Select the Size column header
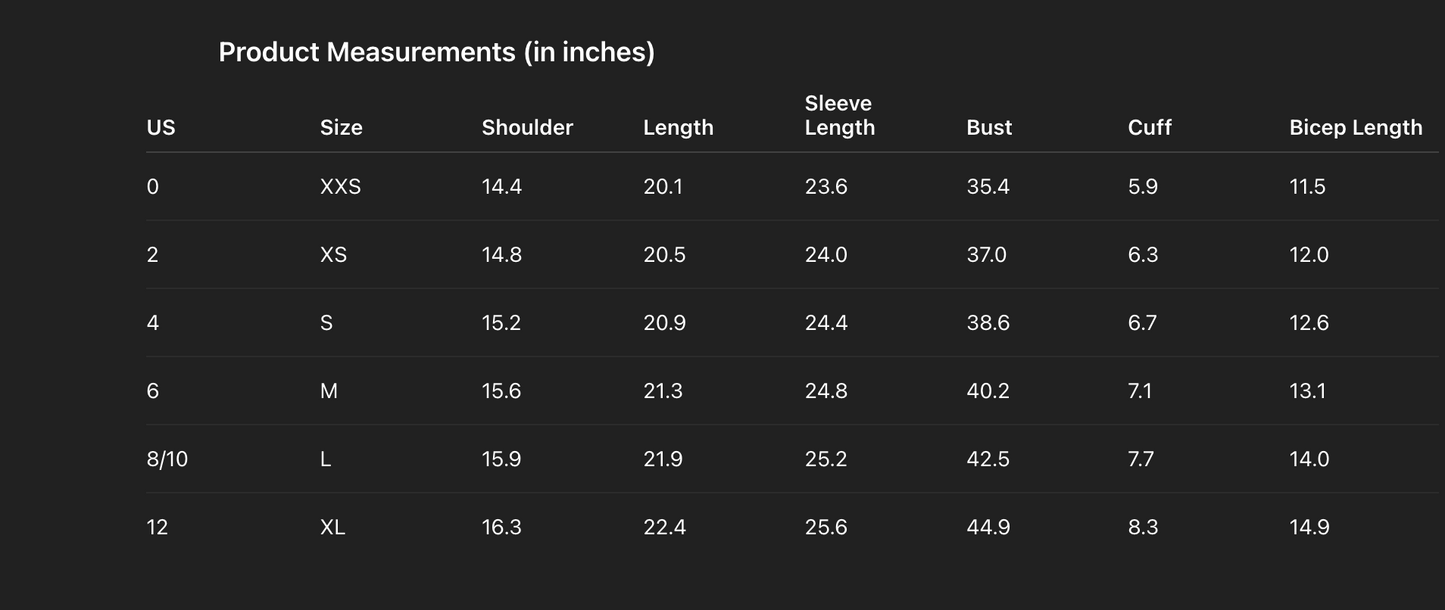This screenshot has width=1445, height=610. coord(341,128)
